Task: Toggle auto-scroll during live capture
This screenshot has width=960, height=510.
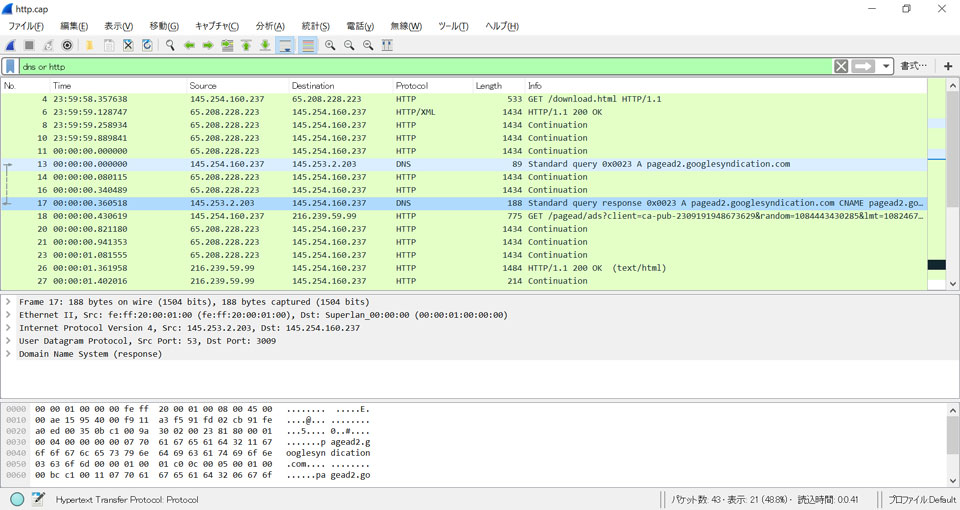Action: pos(285,45)
